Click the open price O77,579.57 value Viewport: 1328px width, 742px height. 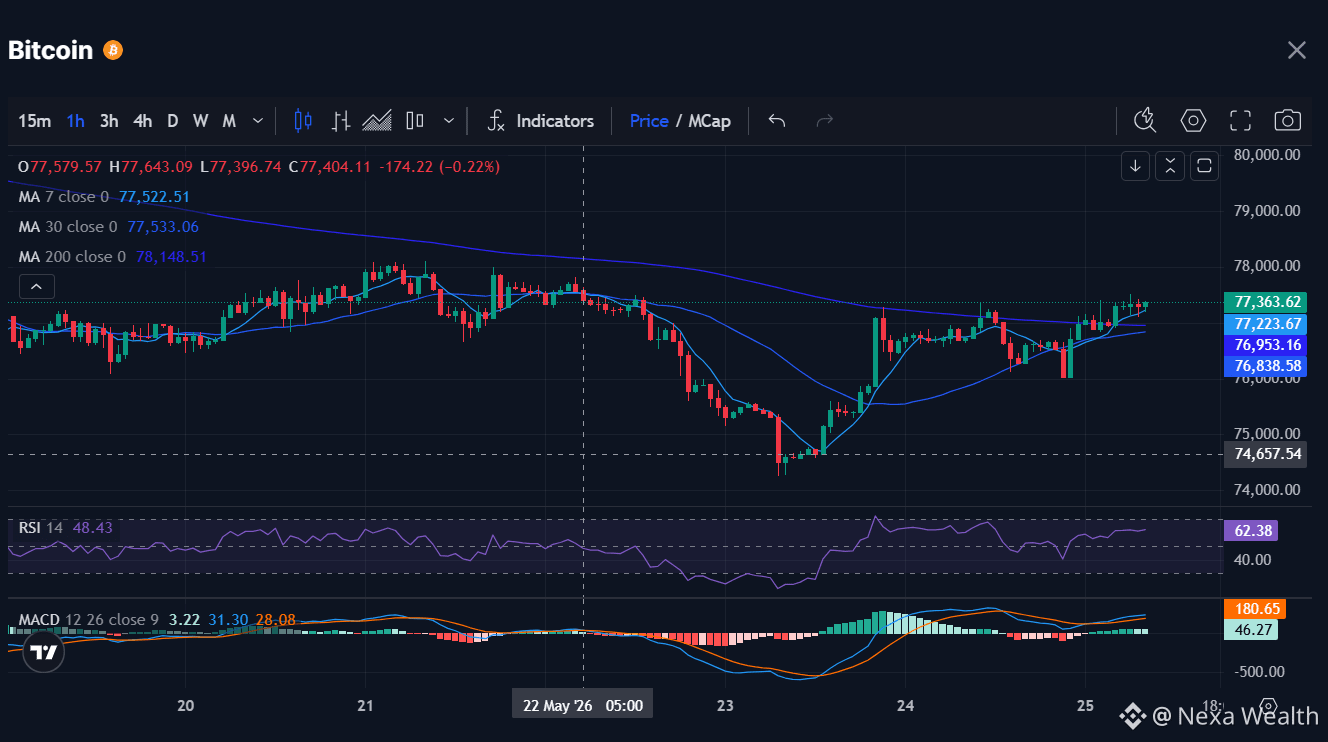(x=60, y=167)
